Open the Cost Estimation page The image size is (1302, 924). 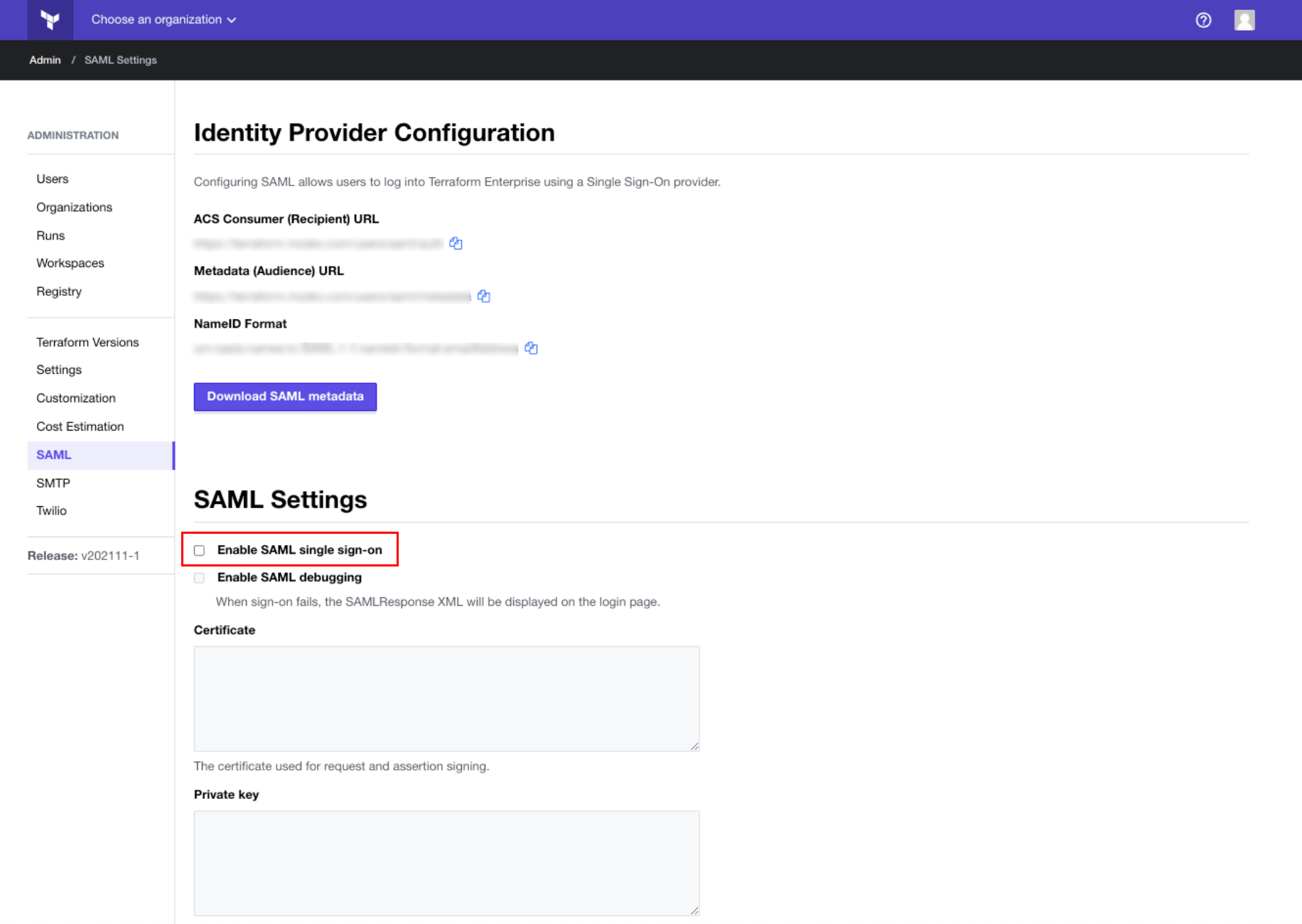(x=80, y=426)
